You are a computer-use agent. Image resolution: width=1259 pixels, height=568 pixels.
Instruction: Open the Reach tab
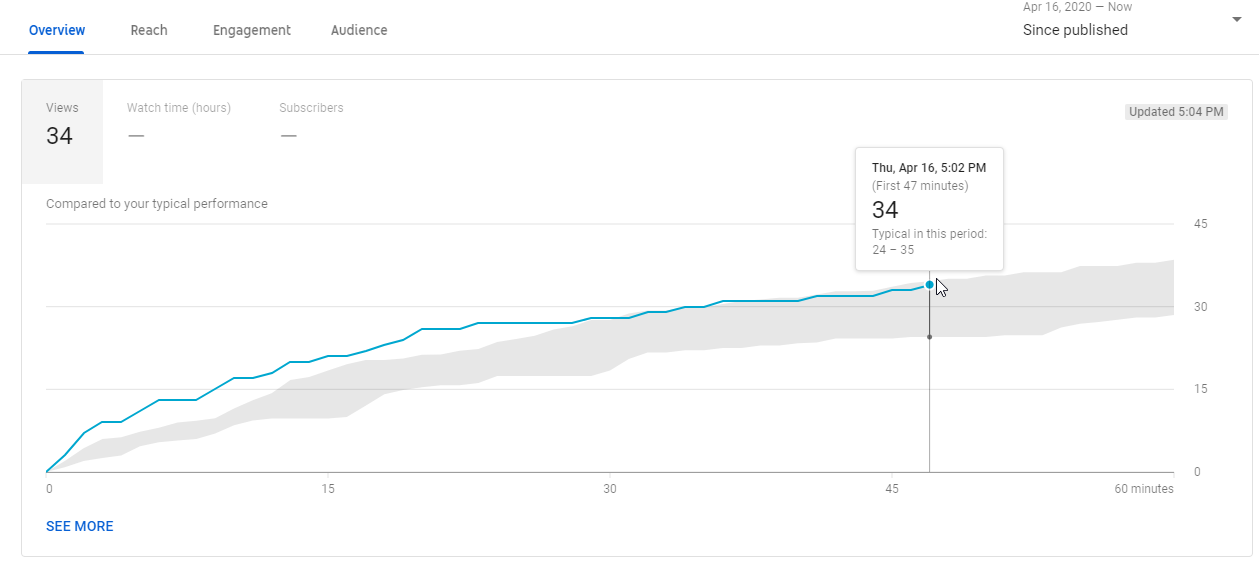pyautogui.click(x=149, y=30)
